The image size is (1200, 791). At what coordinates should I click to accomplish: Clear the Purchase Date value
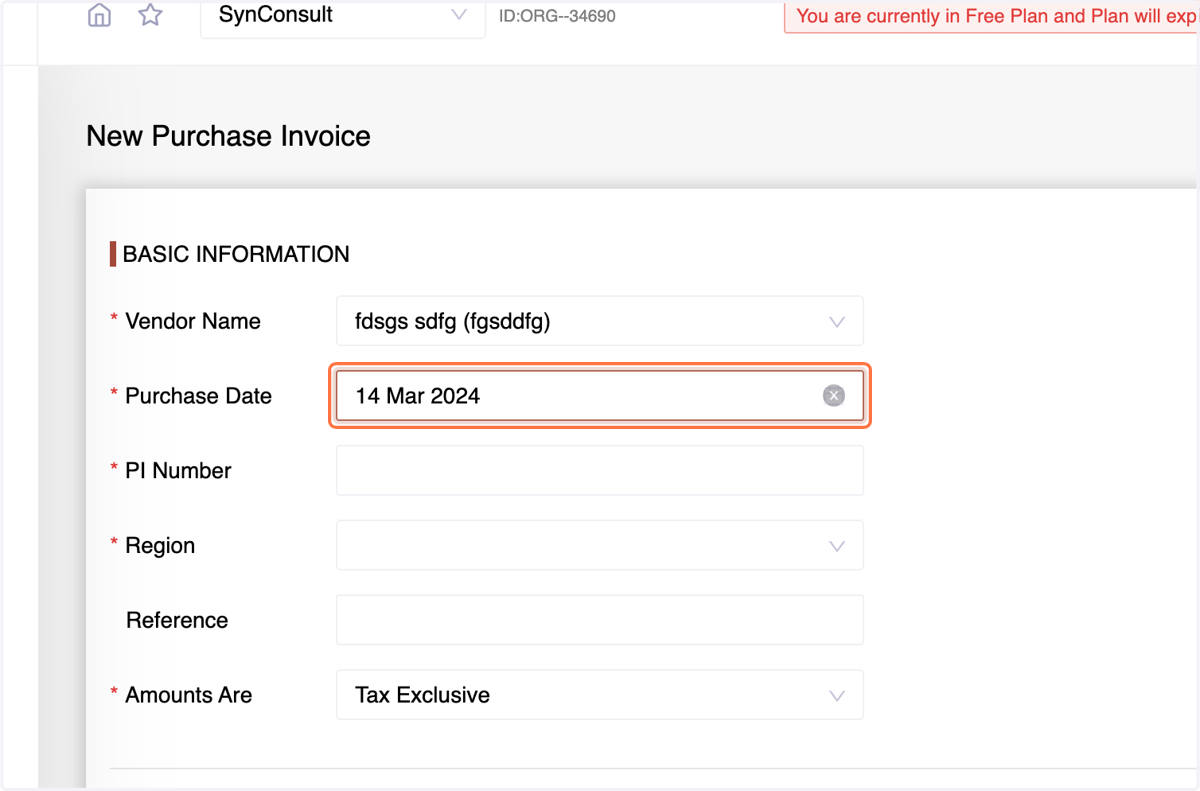pos(834,396)
